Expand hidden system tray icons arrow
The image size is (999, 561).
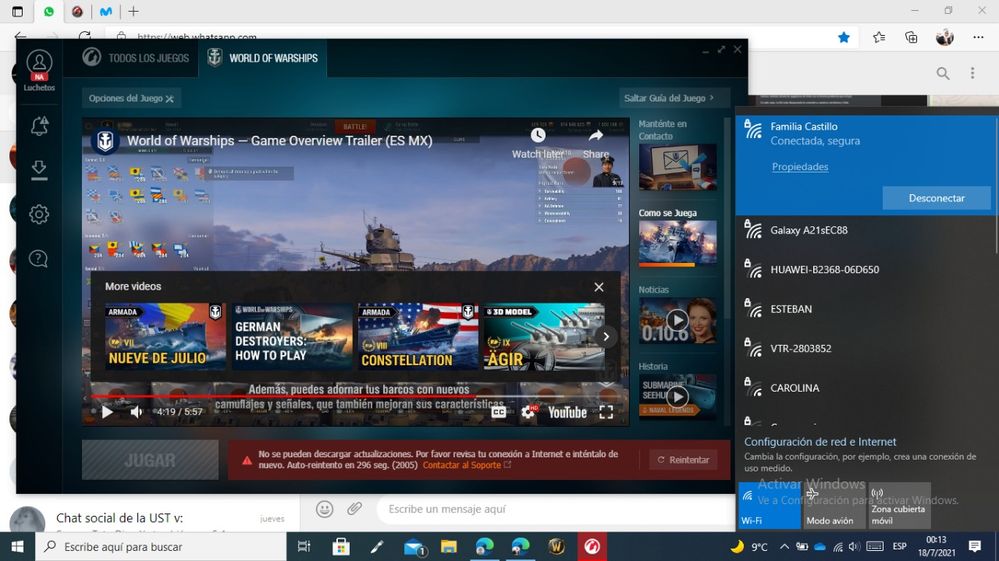(785, 547)
